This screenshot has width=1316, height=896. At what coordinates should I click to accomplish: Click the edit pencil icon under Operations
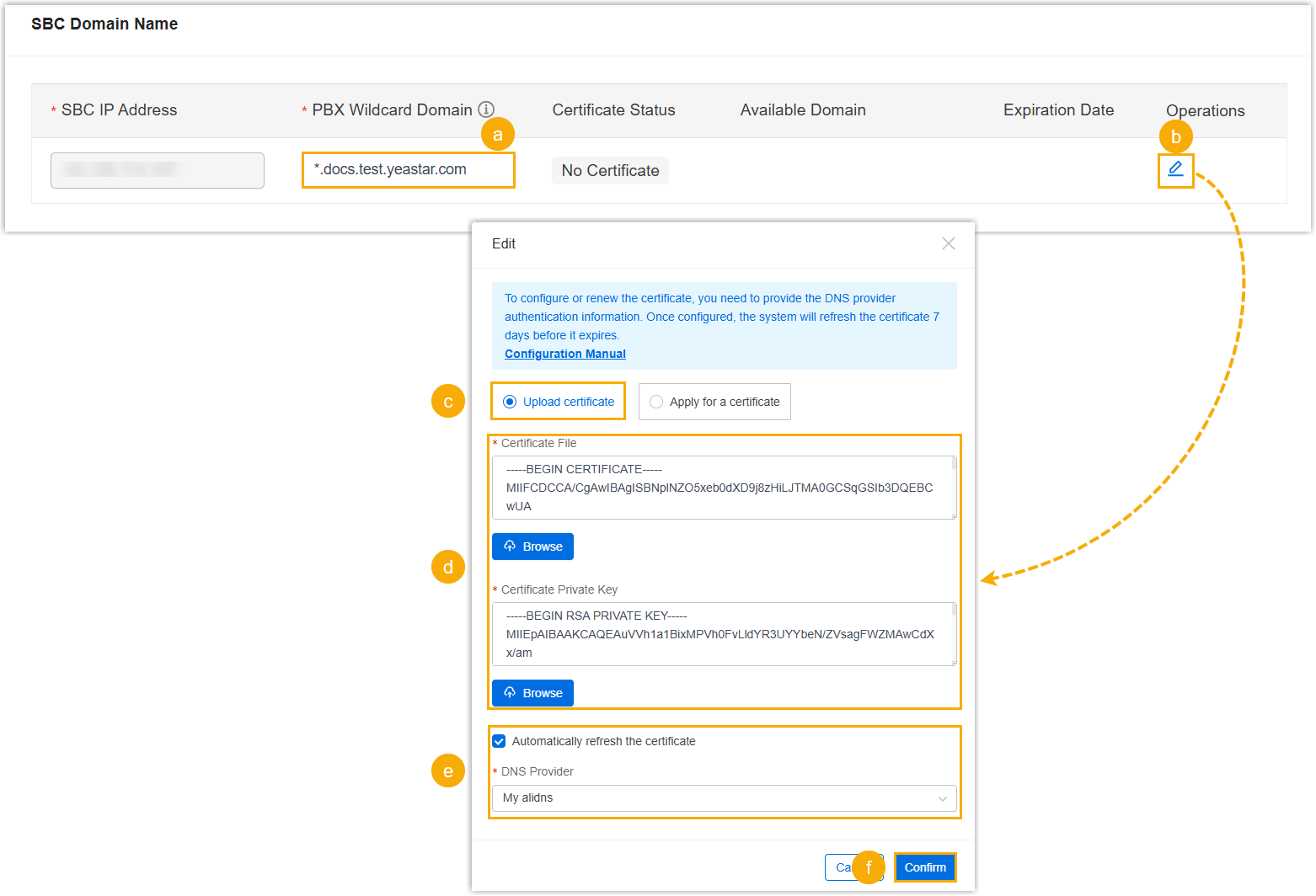[1175, 169]
